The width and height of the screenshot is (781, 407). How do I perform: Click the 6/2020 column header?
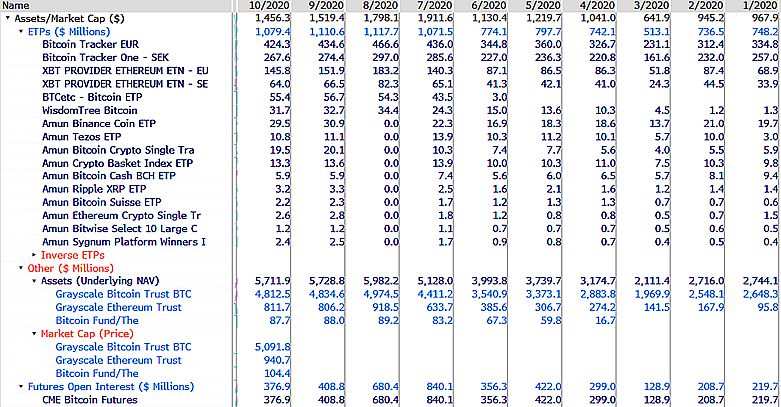[x=481, y=5]
